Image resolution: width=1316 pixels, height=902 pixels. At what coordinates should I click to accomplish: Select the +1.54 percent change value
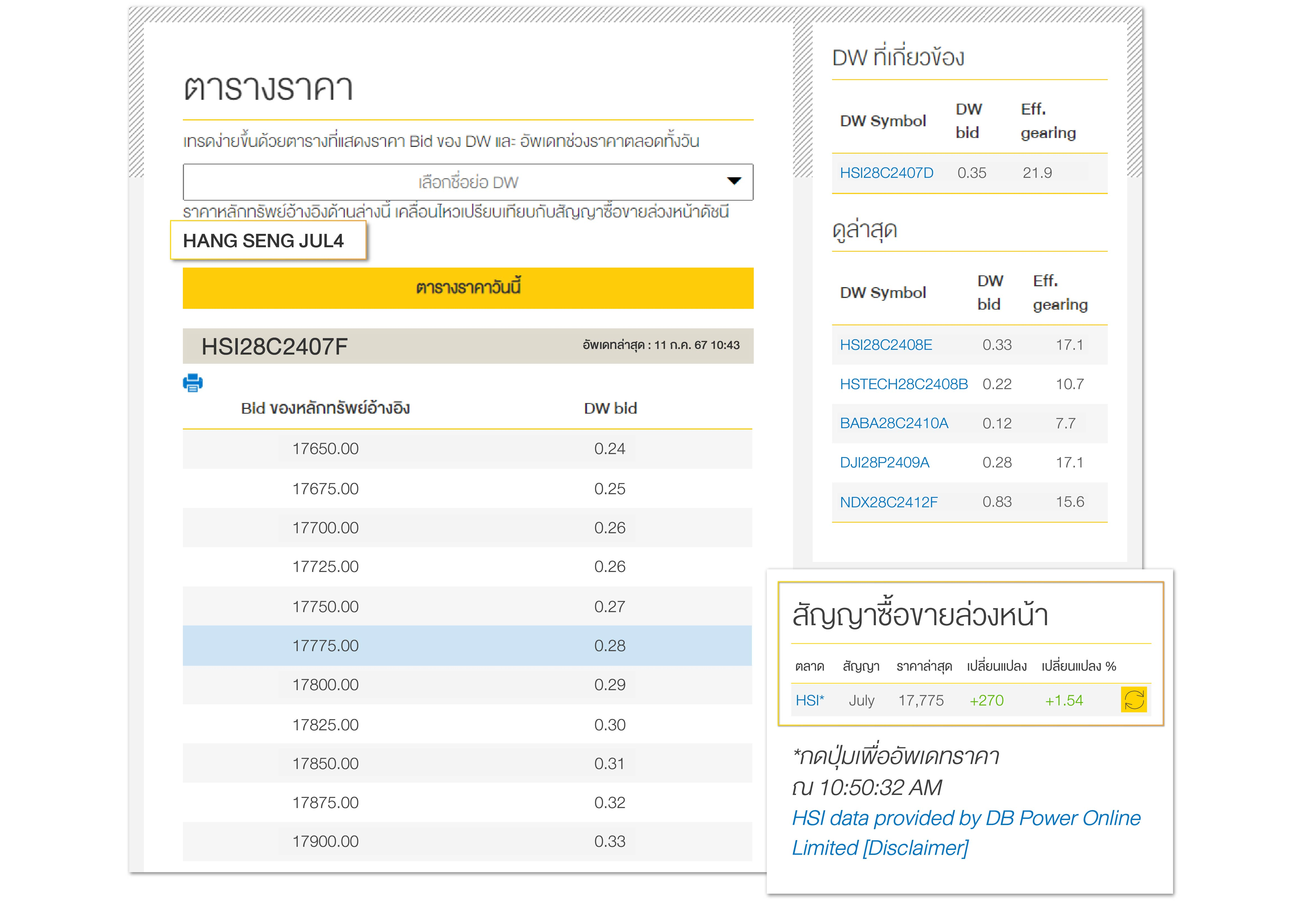[1063, 700]
